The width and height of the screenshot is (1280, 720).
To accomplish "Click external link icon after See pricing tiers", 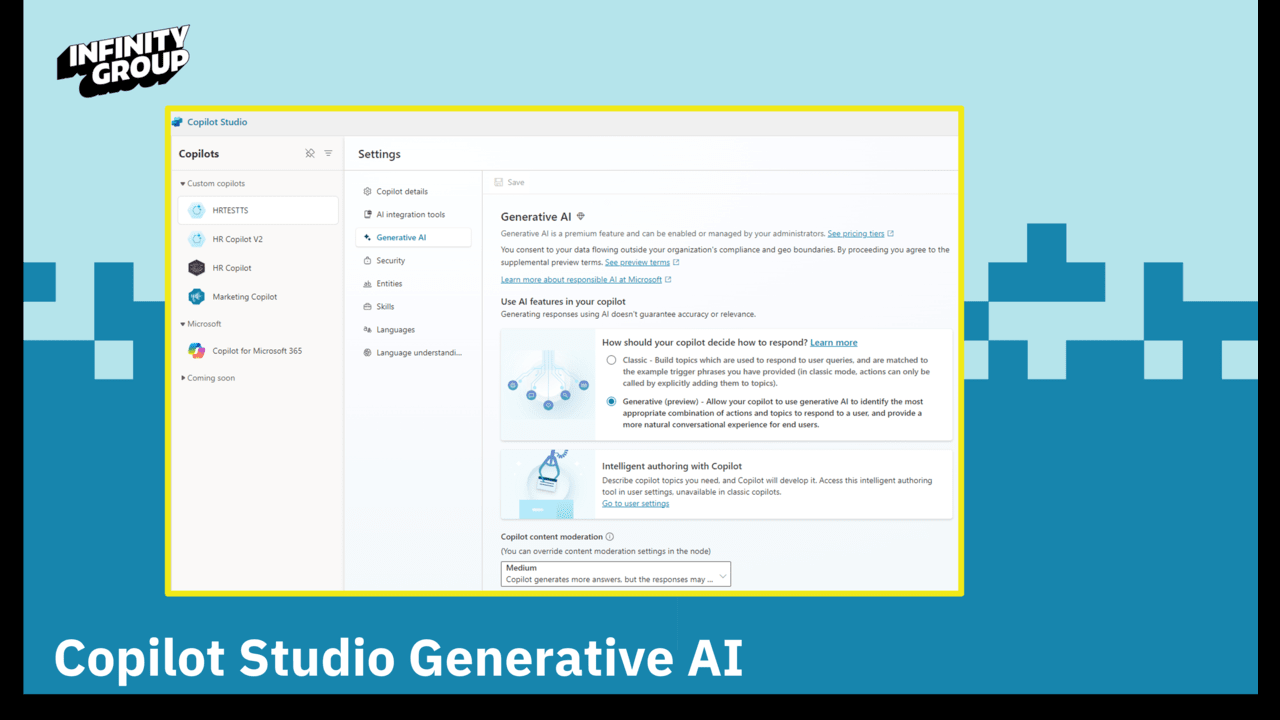I will tap(890, 234).
